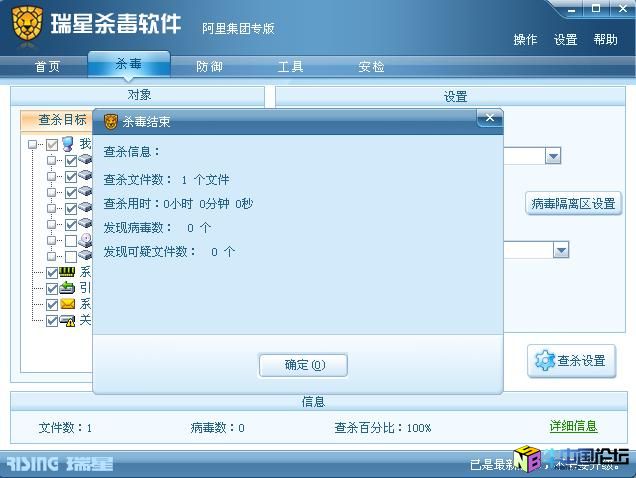Expand the last drive tree node
Viewport: 636px width, 478px height.
(52, 256)
